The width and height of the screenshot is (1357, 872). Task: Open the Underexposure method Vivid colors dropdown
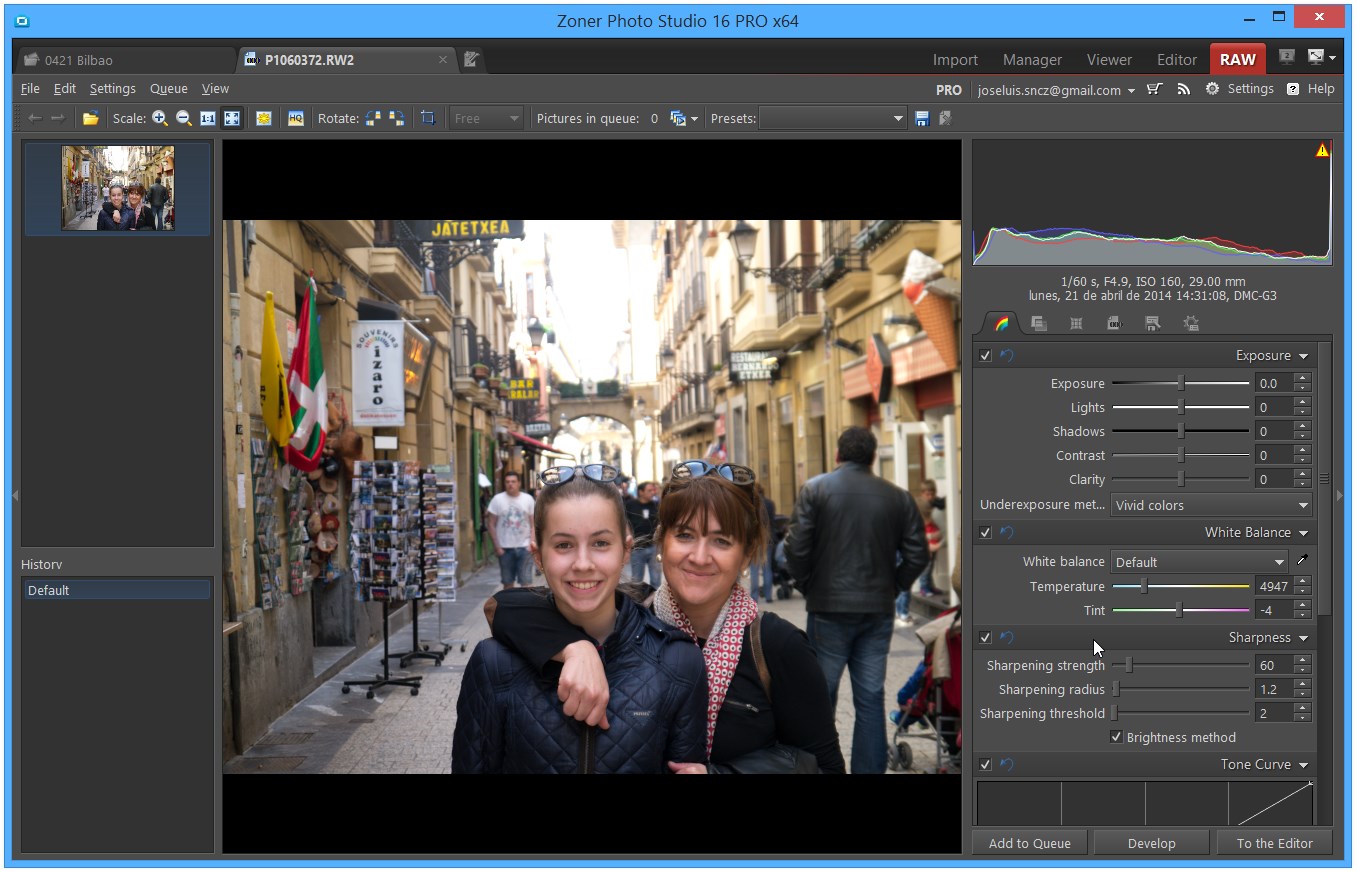click(x=1211, y=506)
